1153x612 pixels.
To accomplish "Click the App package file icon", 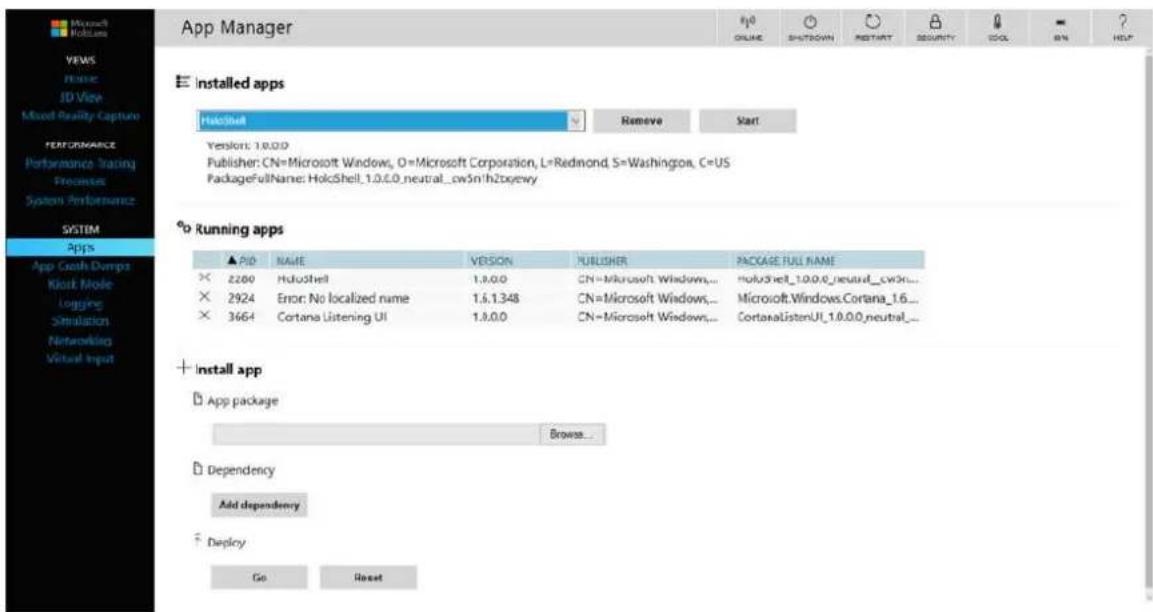I will 197,399.
